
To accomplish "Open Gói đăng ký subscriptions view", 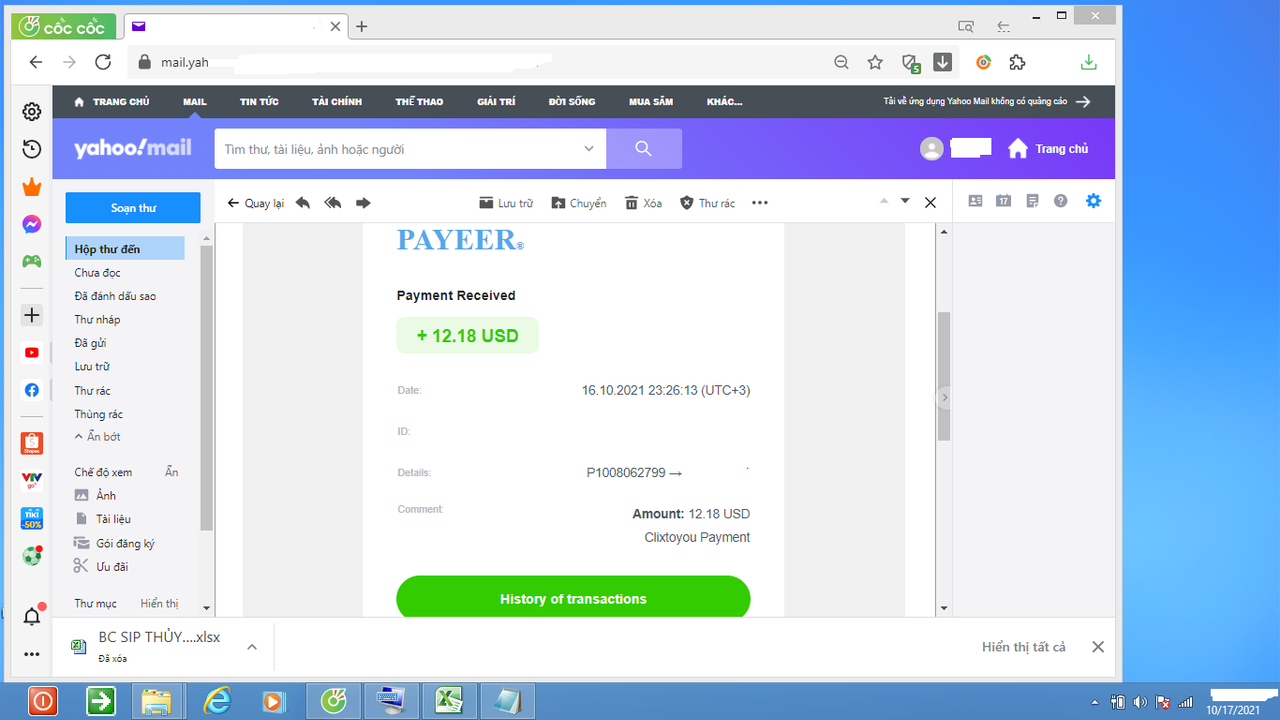I will coord(114,543).
